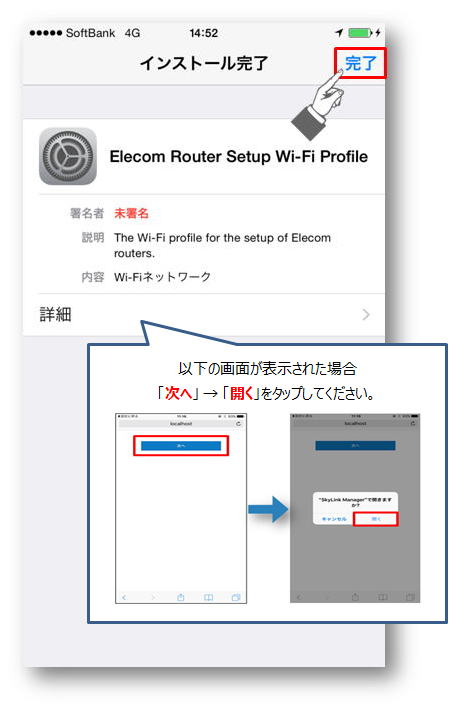Tap キャンセル in the SkyLink Manager dialog
The width and height of the screenshot is (467, 710).
pos(334,519)
